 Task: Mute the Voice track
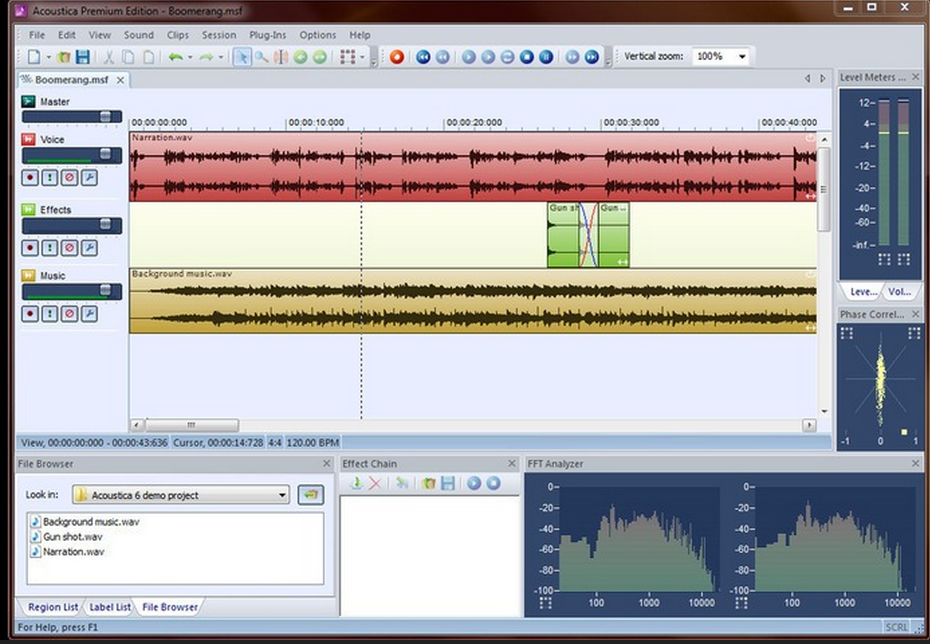[70, 177]
